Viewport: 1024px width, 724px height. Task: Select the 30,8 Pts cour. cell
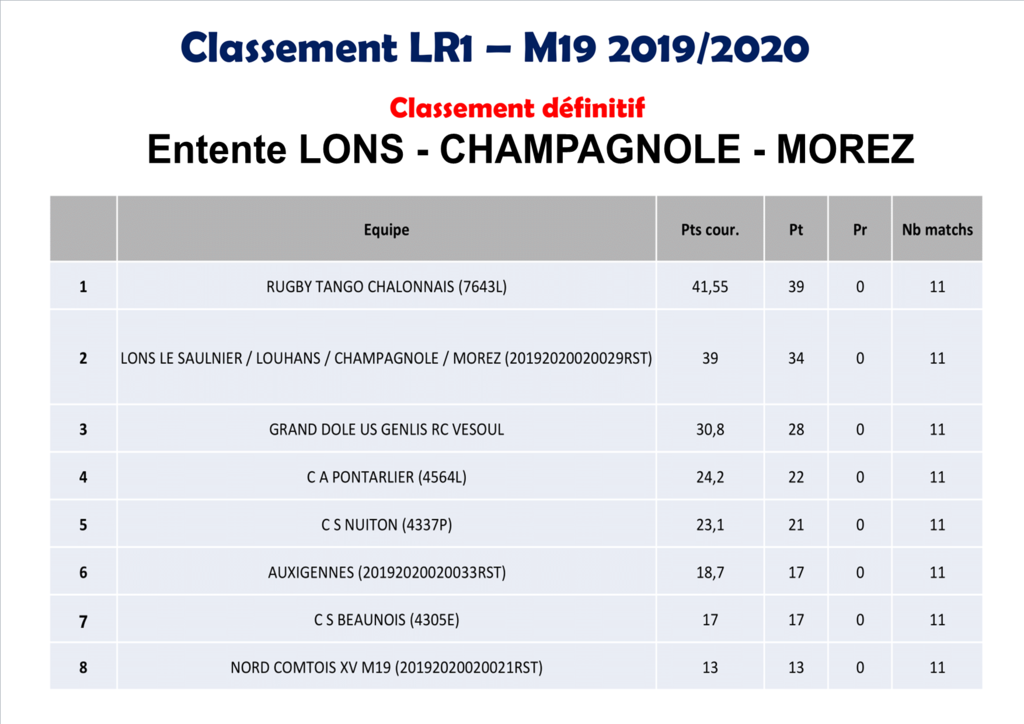coord(710,430)
